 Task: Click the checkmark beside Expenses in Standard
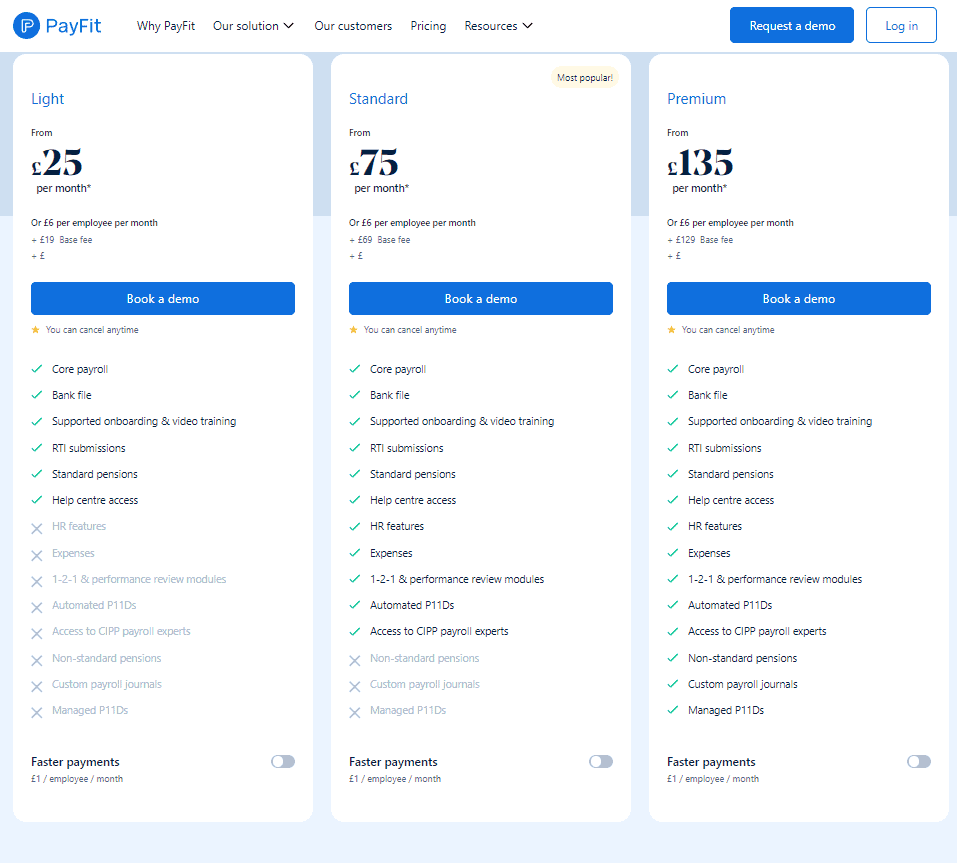[355, 553]
